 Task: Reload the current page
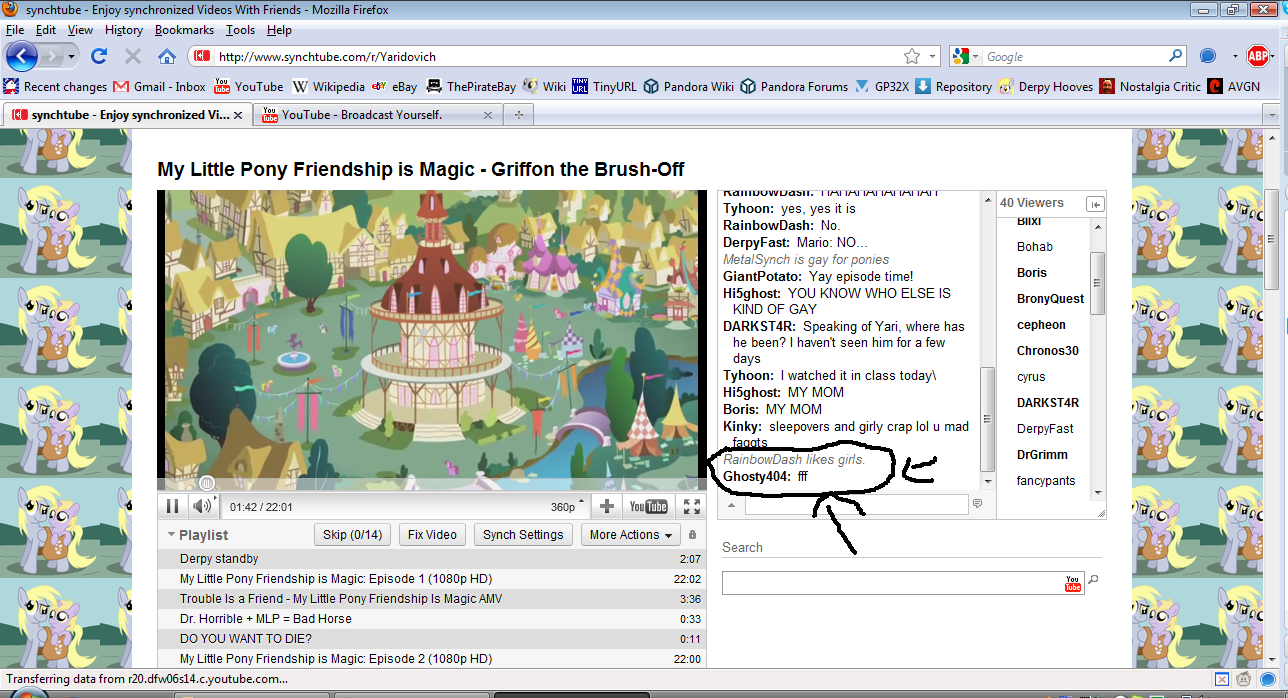(99, 56)
